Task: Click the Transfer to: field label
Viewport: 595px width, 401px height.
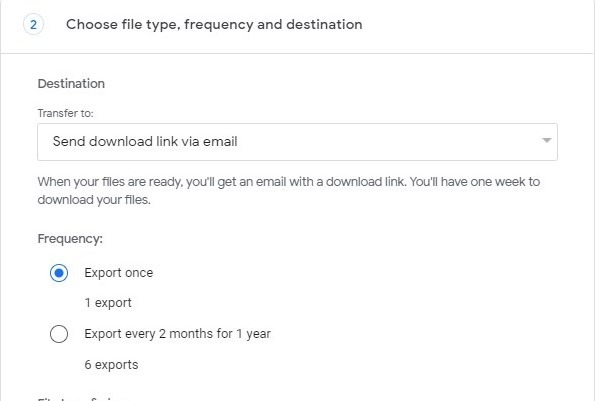Action: point(65,113)
